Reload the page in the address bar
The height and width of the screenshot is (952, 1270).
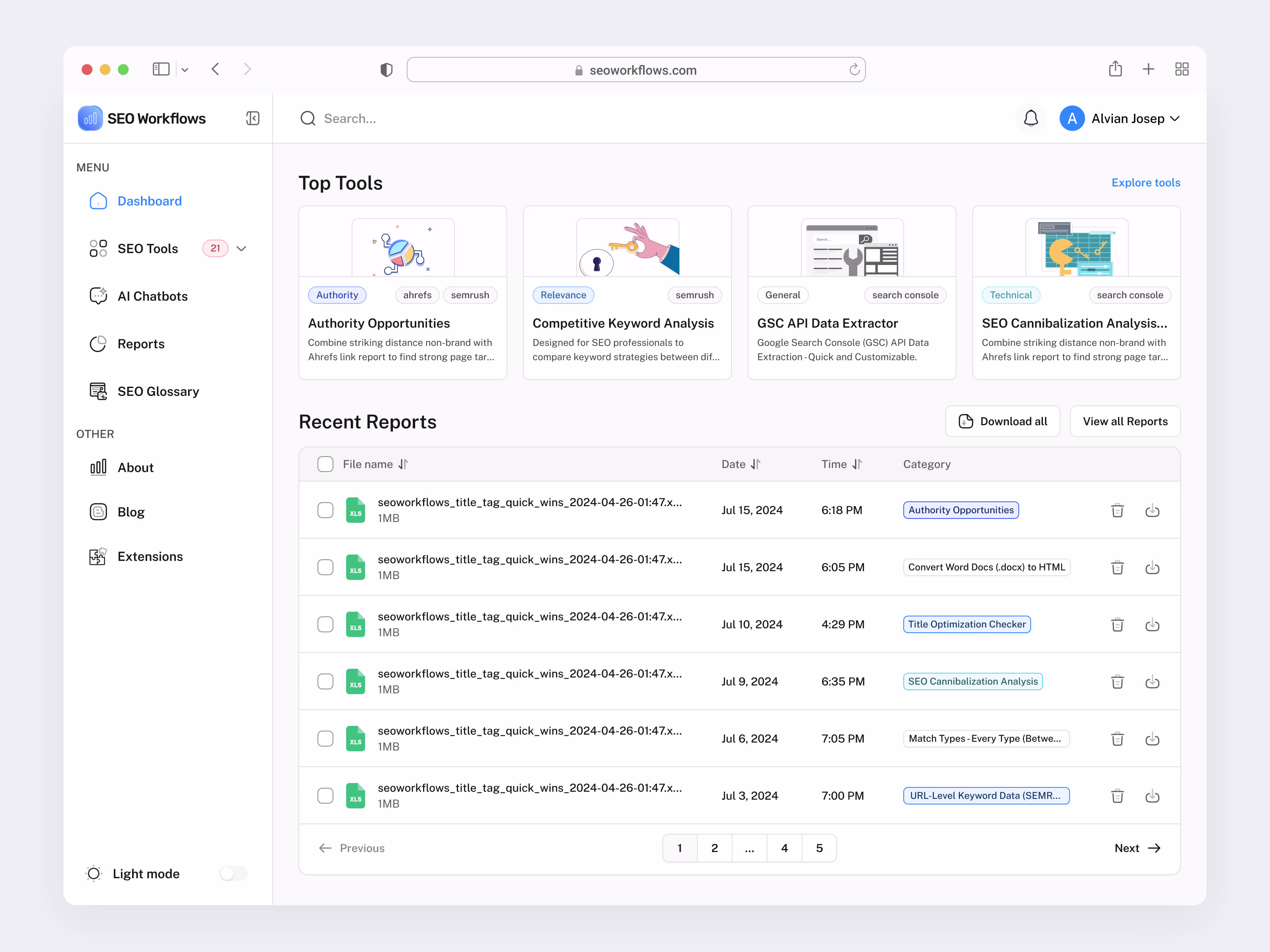coord(854,70)
